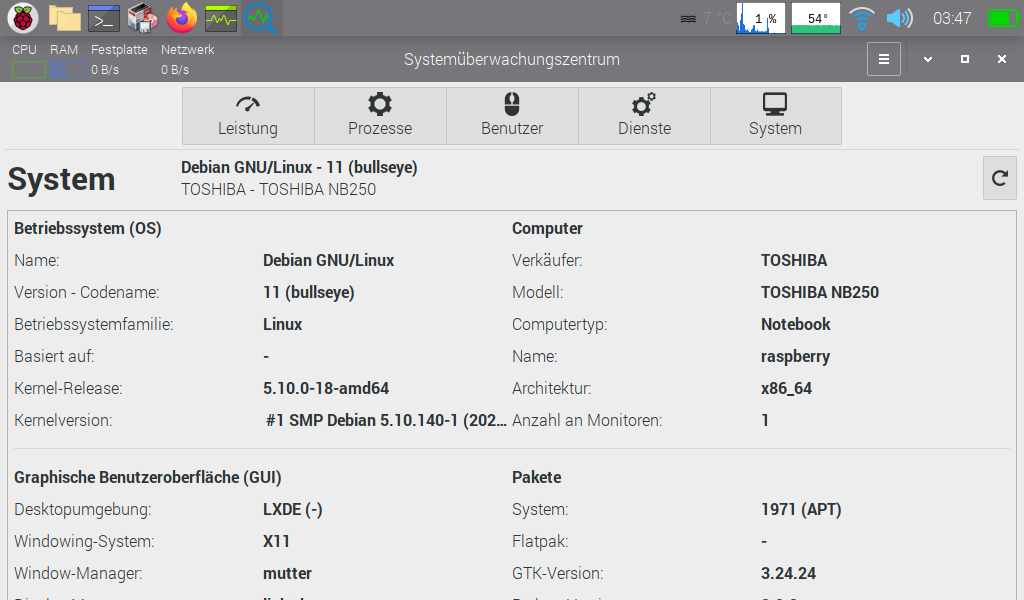Viewport: 1024px width, 600px height.
Task: Maximize the Systemüberwachungszentrum window
Action: click(965, 59)
